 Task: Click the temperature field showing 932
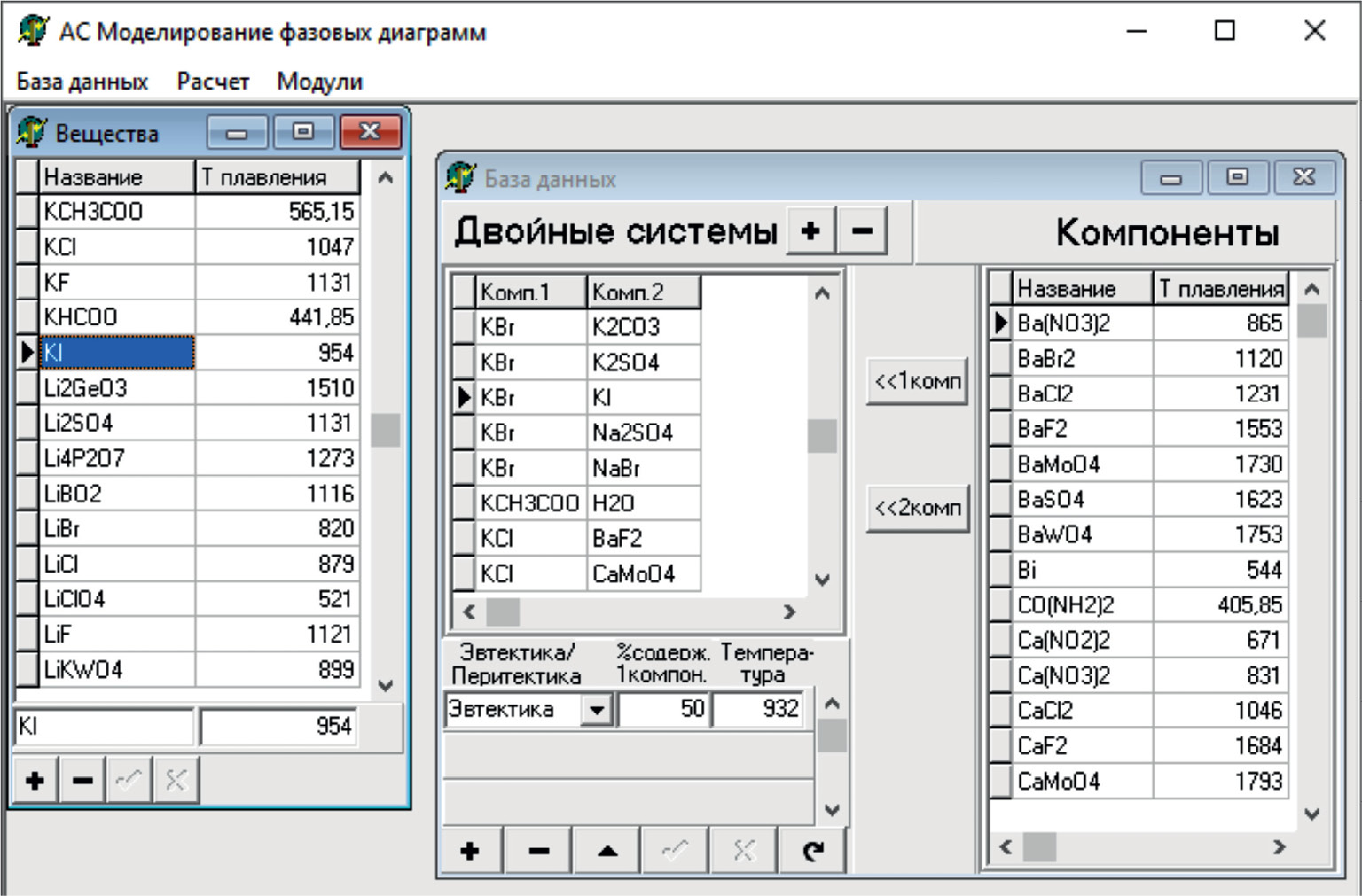point(759,709)
